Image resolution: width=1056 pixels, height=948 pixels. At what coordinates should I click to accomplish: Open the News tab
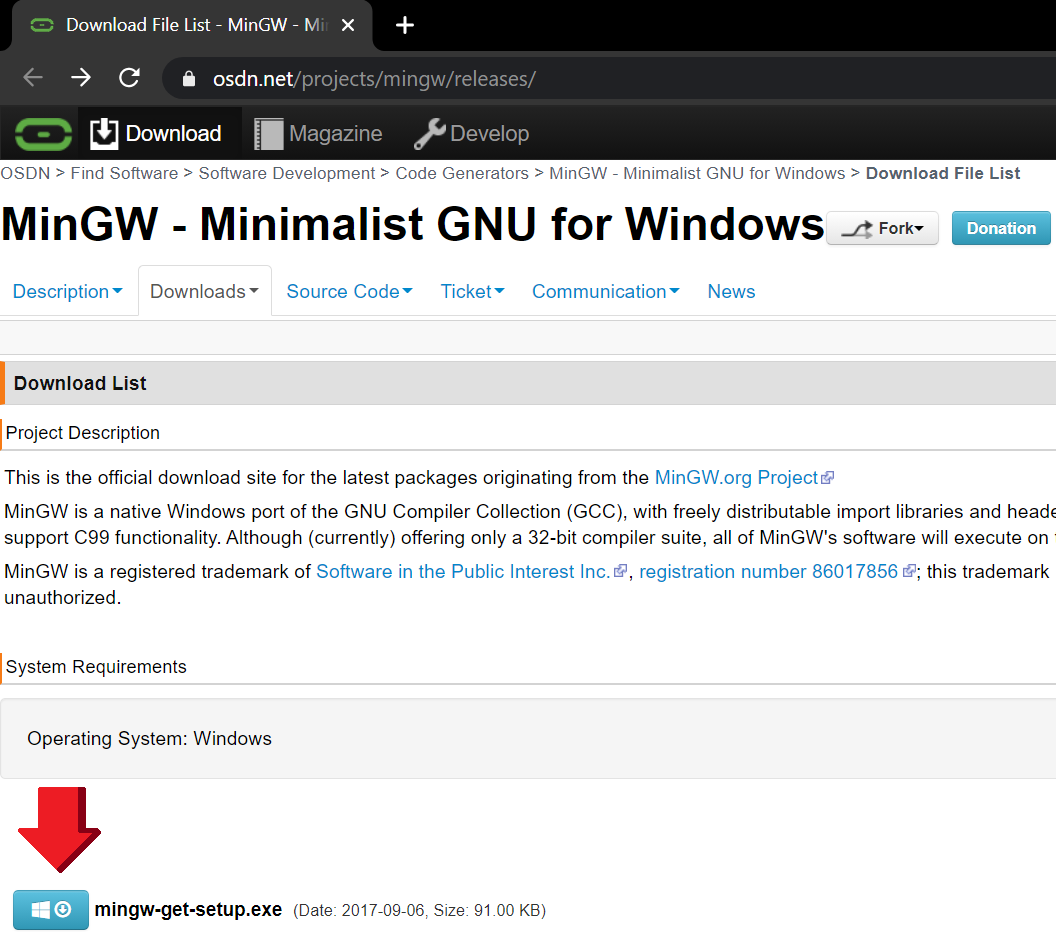coord(731,292)
